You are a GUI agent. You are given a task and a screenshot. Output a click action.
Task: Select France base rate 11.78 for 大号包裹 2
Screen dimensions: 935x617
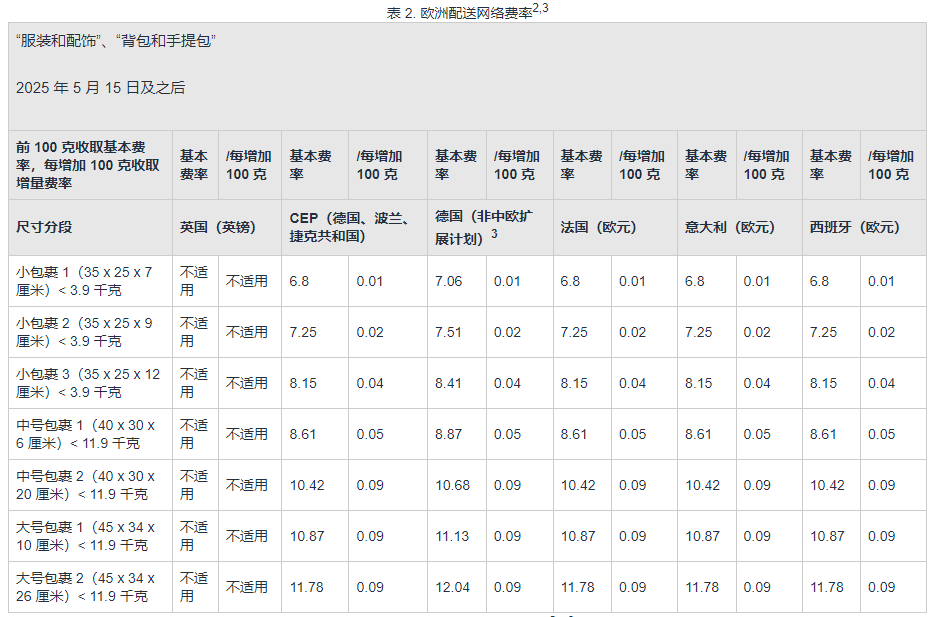[578, 587]
